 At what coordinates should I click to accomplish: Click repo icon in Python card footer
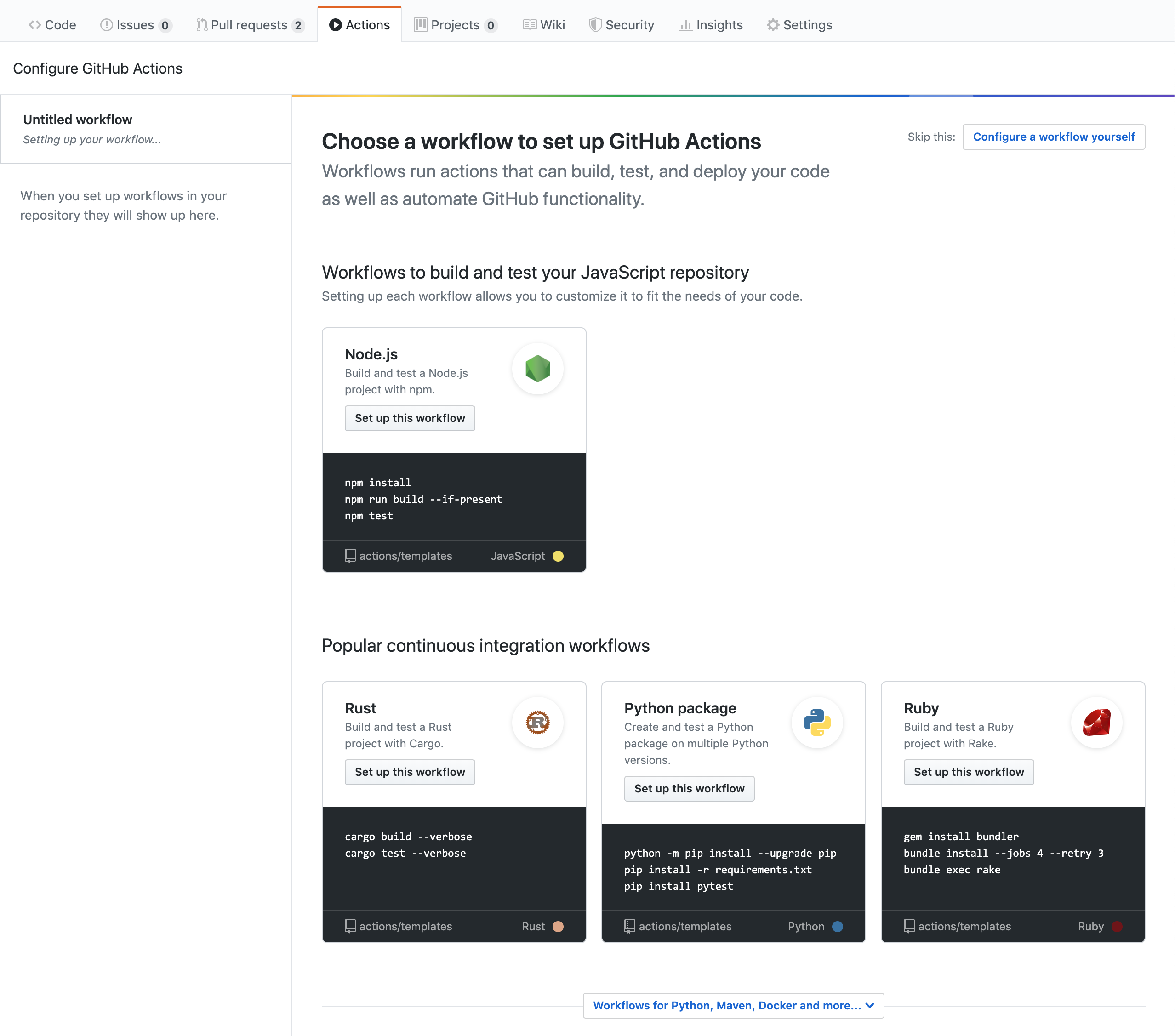[x=629, y=926]
